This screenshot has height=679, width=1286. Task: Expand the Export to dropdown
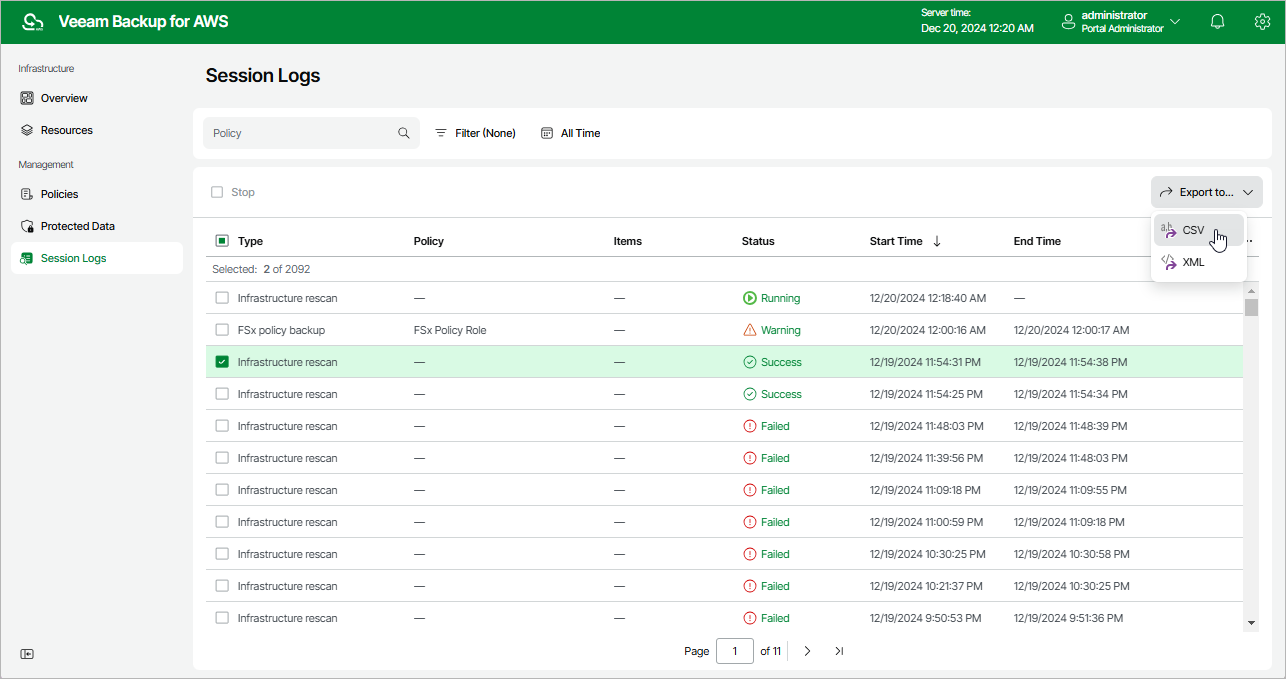click(x=1206, y=192)
